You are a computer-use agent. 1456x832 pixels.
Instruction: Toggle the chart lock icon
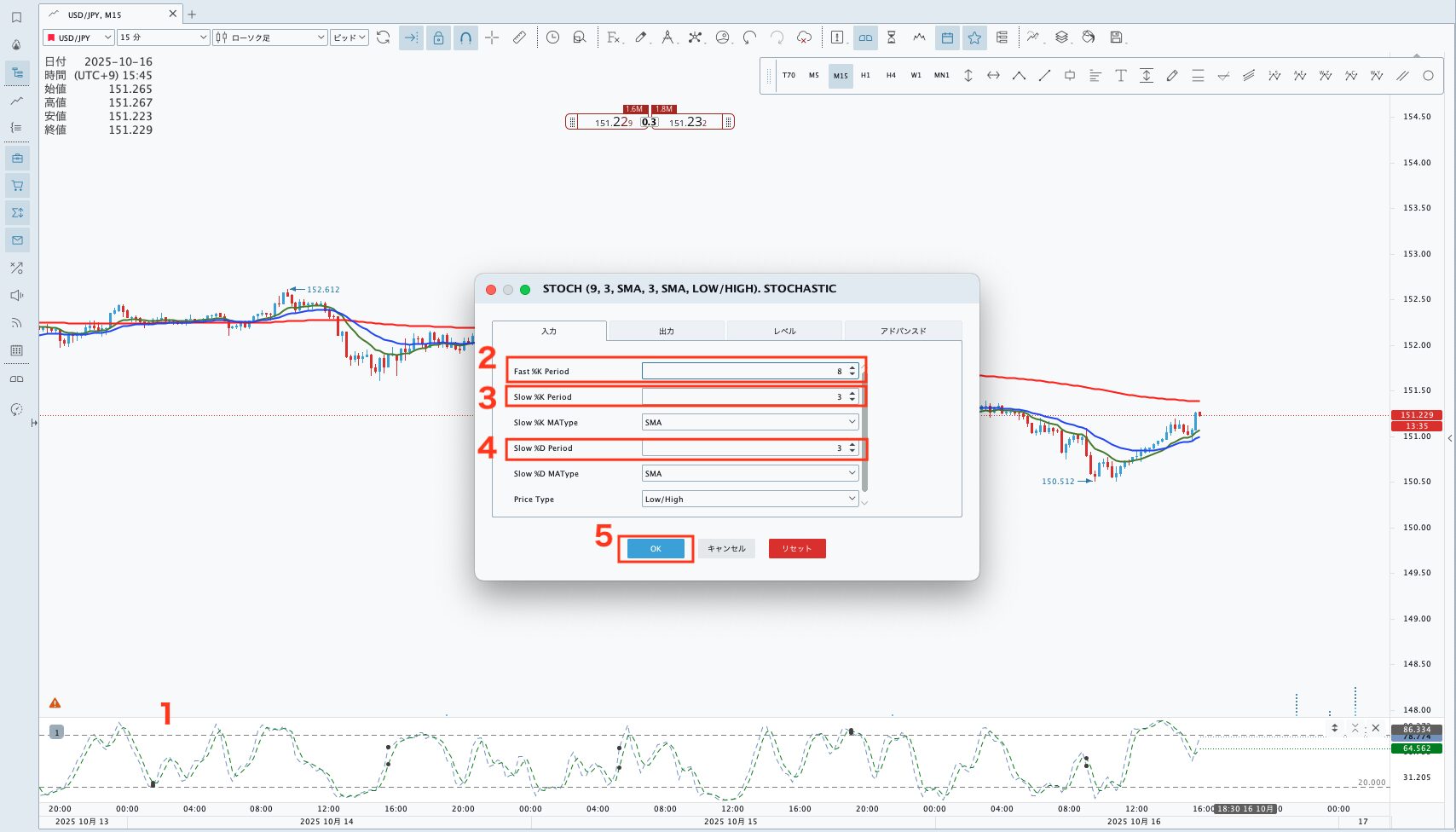(438, 38)
